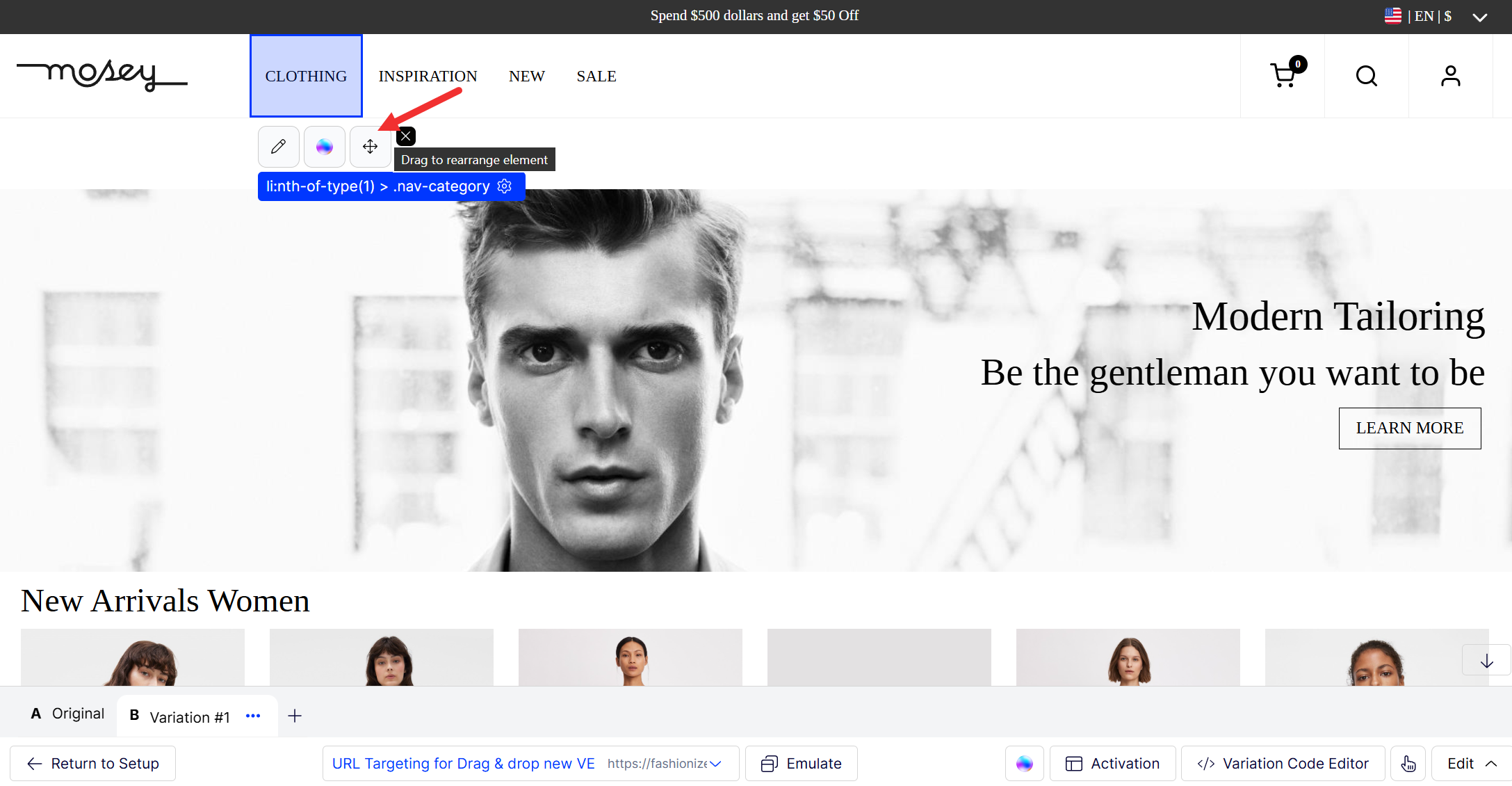The height and width of the screenshot is (786, 1512).
Task: Close the element toolbar with X
Action: 406,136
